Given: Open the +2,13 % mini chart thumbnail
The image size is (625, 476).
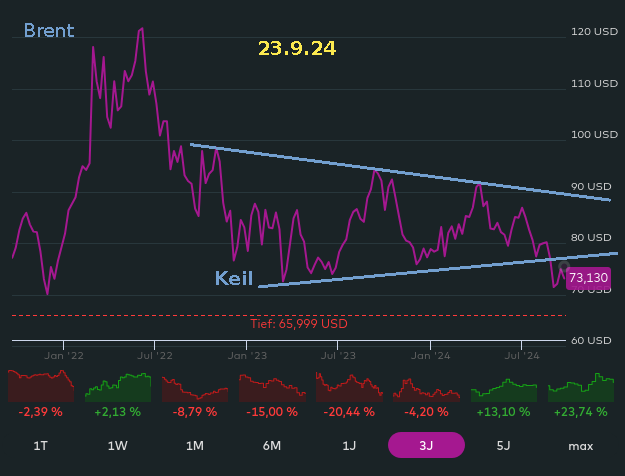Looking at the screenshot, I should click(x=118, y=387).
